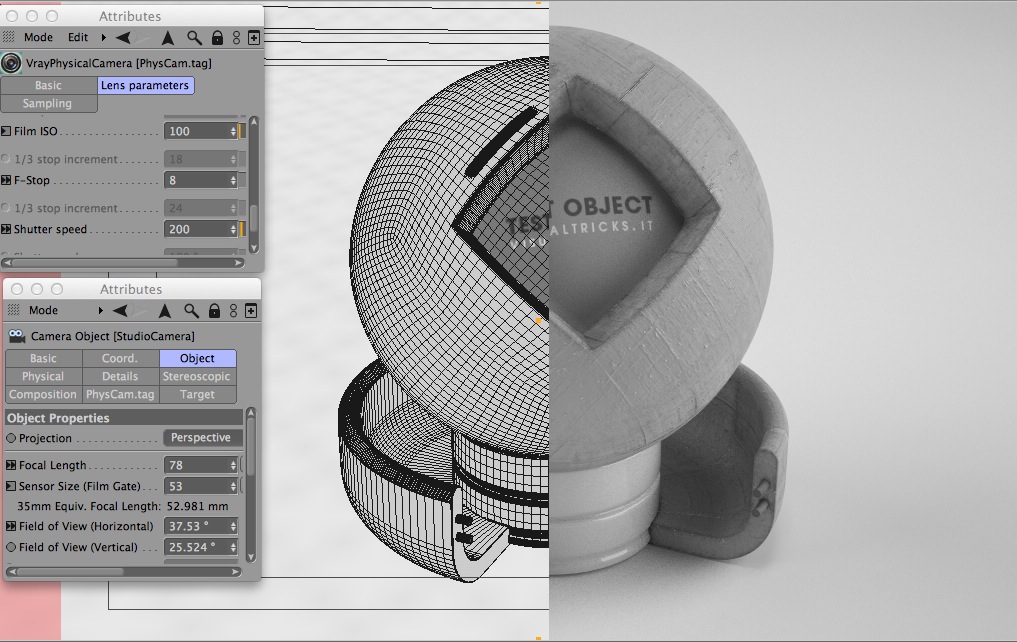
Task: Toggle F-Stop animation checkbox
Action: coord(6,180)
